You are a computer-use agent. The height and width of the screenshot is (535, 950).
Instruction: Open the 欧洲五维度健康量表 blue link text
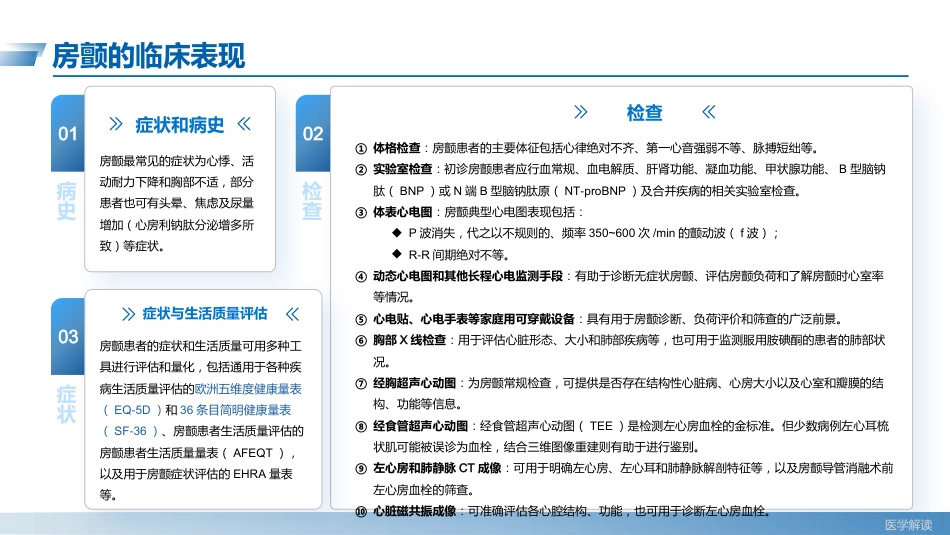(x=248, y=388)
